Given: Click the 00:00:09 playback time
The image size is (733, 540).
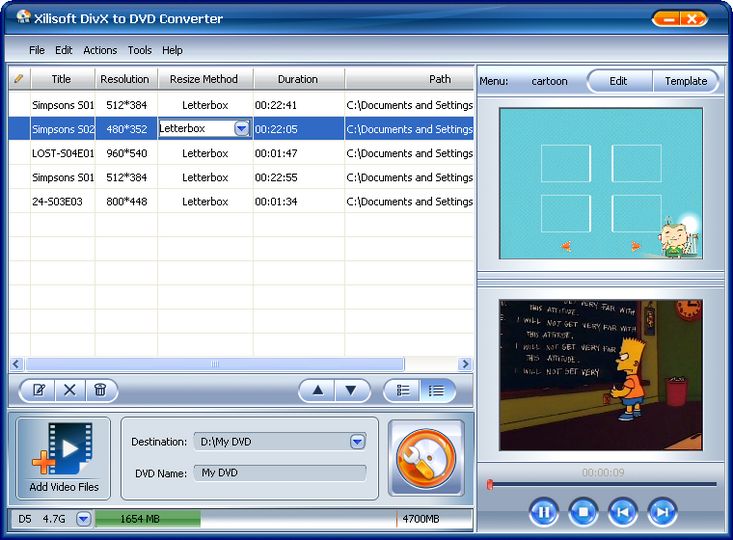Looking at the screenshot, I should [x=603, y=473].
